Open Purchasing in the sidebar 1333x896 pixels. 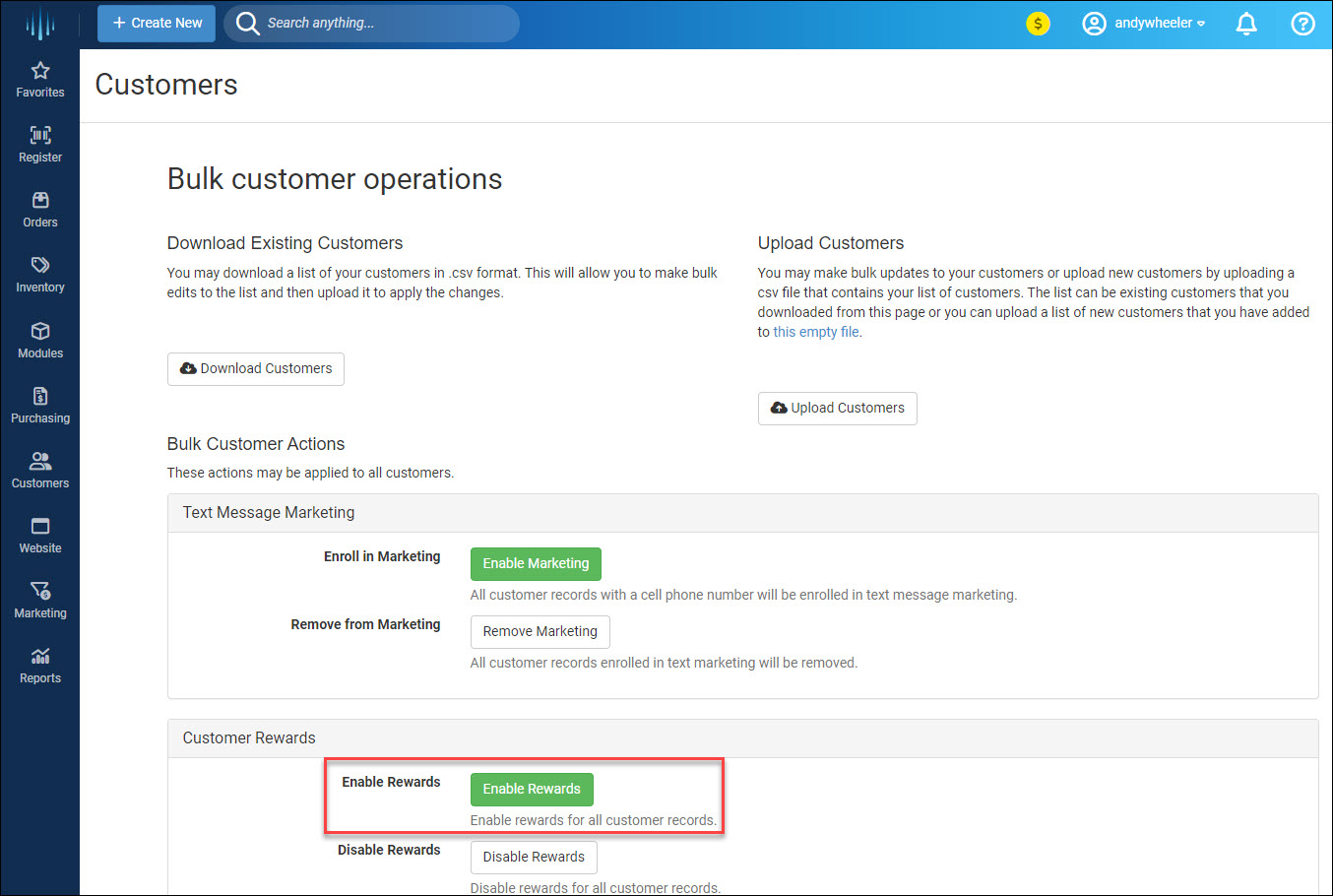point(40,406)
